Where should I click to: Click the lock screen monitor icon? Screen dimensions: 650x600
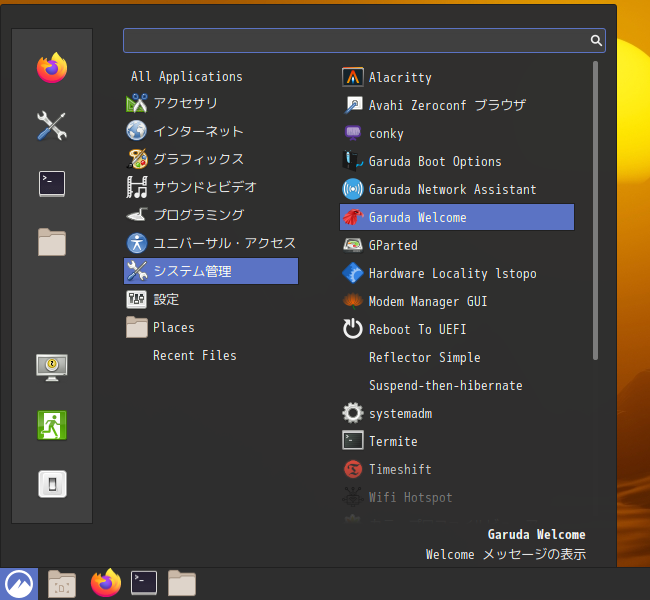tap(52, 367)
